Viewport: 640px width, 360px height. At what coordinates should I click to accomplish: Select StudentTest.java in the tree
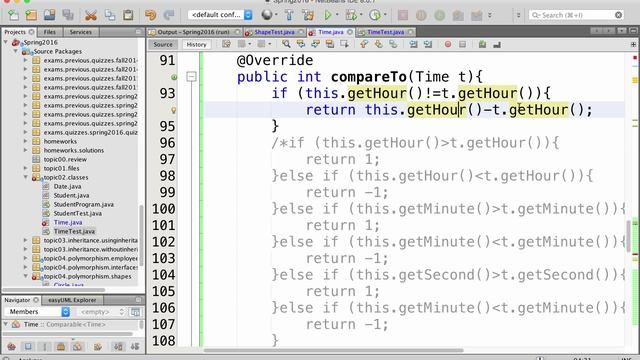point(78,213)
